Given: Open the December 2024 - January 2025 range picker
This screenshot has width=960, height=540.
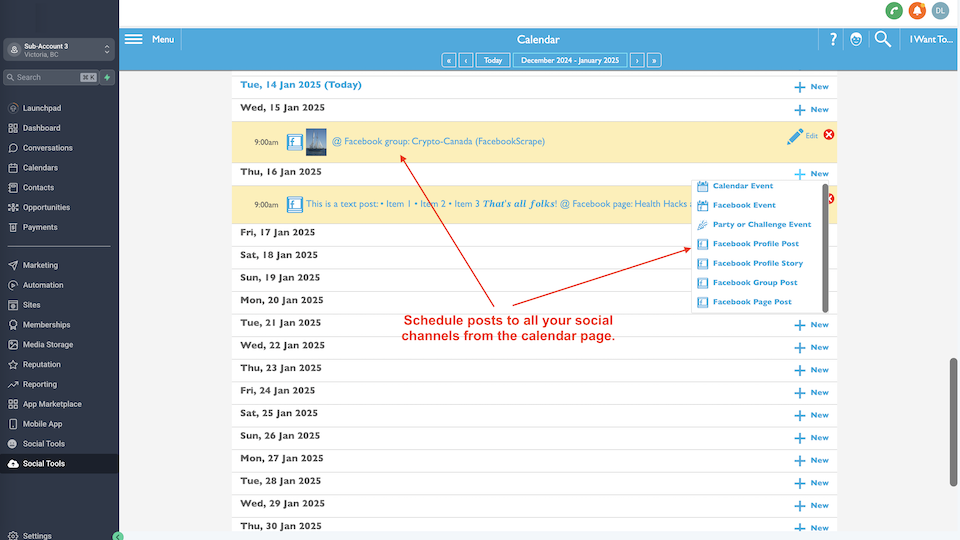Looking at the screenshot, I should [569, 60].
